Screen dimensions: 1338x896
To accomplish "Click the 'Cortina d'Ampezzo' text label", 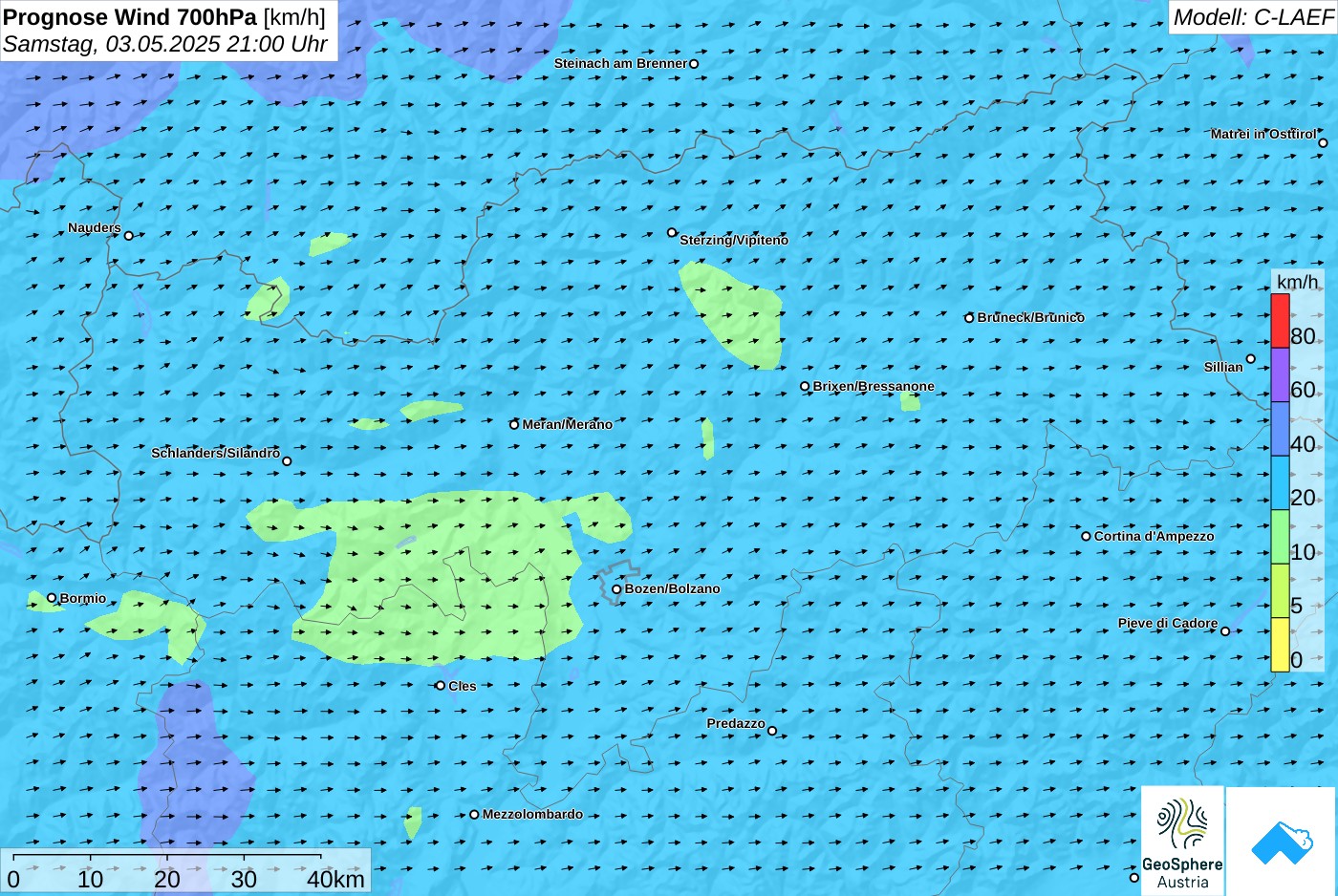I will [1155, 536].
